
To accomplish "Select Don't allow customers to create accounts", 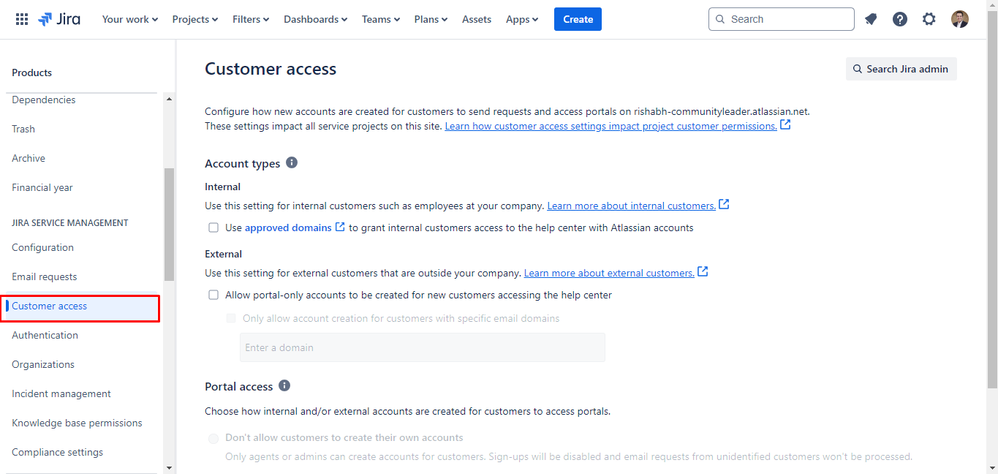I will (213, 438).
